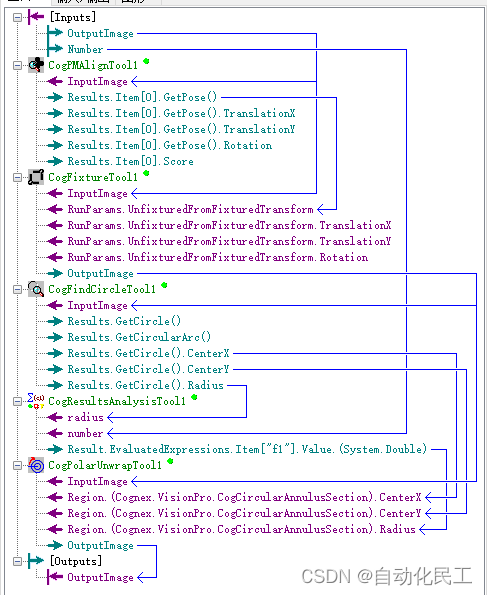Click the CogResultsAnalysisTool1 sigma icon
The image size is (487, 595).
(36, 401)
